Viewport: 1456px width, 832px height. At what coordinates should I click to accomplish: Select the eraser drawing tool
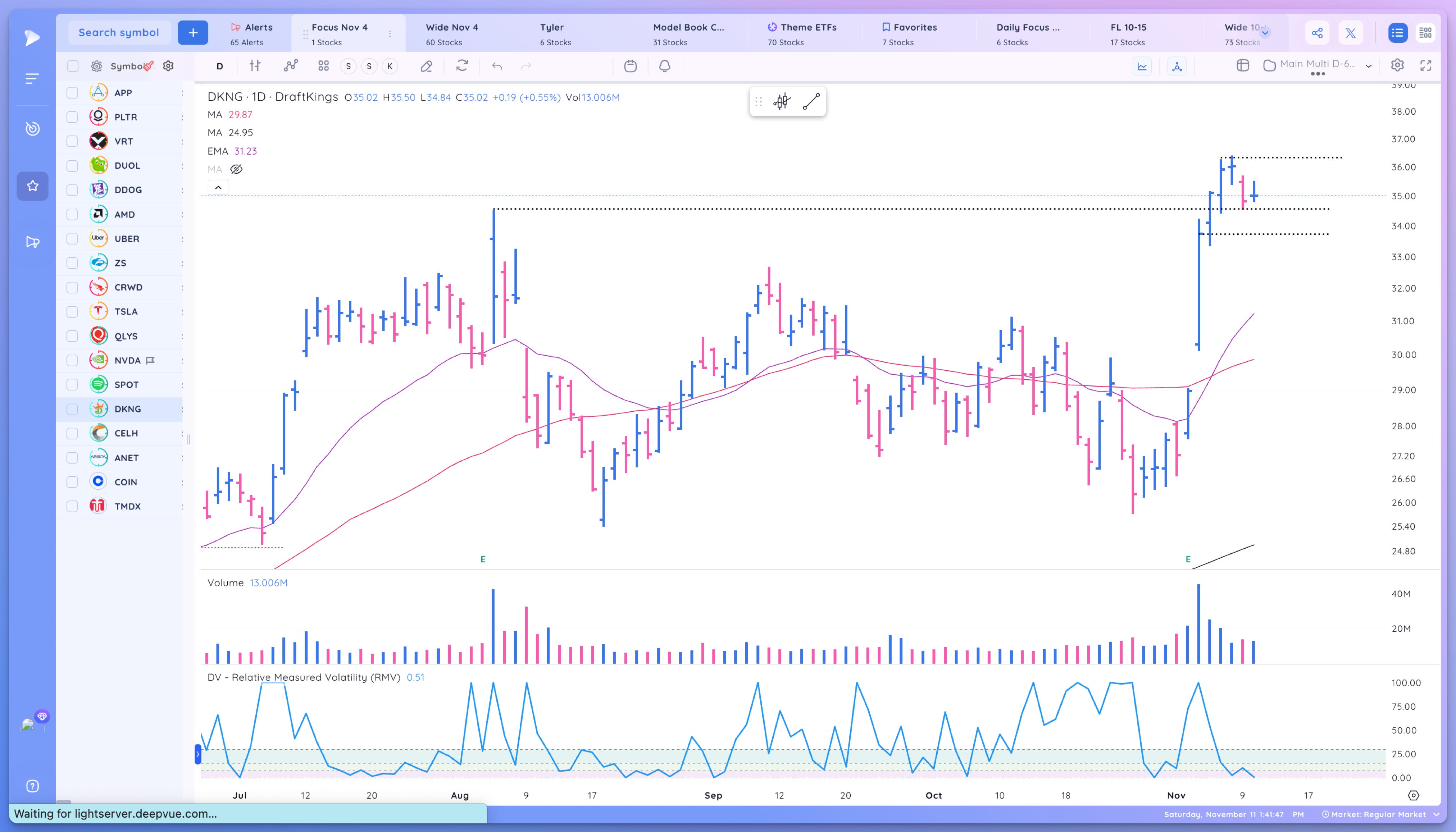[x=427, y=66]
